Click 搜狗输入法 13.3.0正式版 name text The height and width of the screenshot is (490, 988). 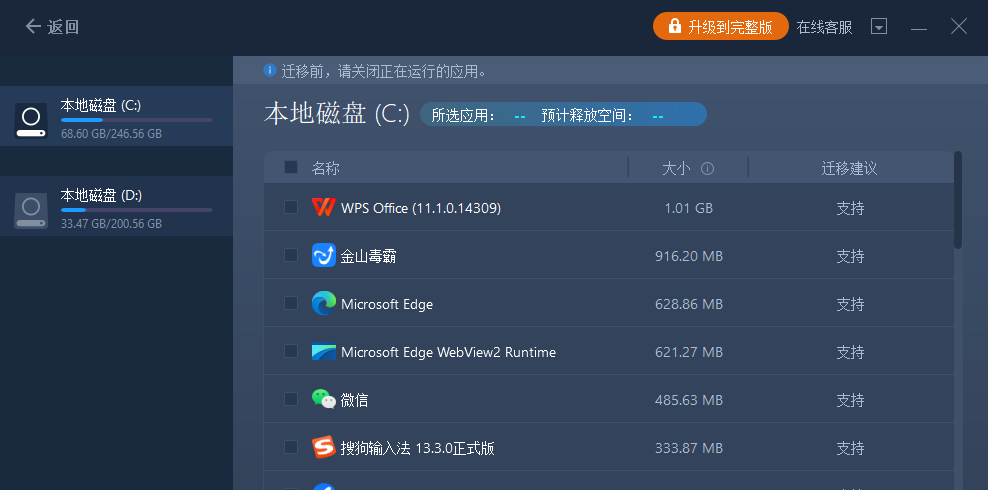[418, 448]
